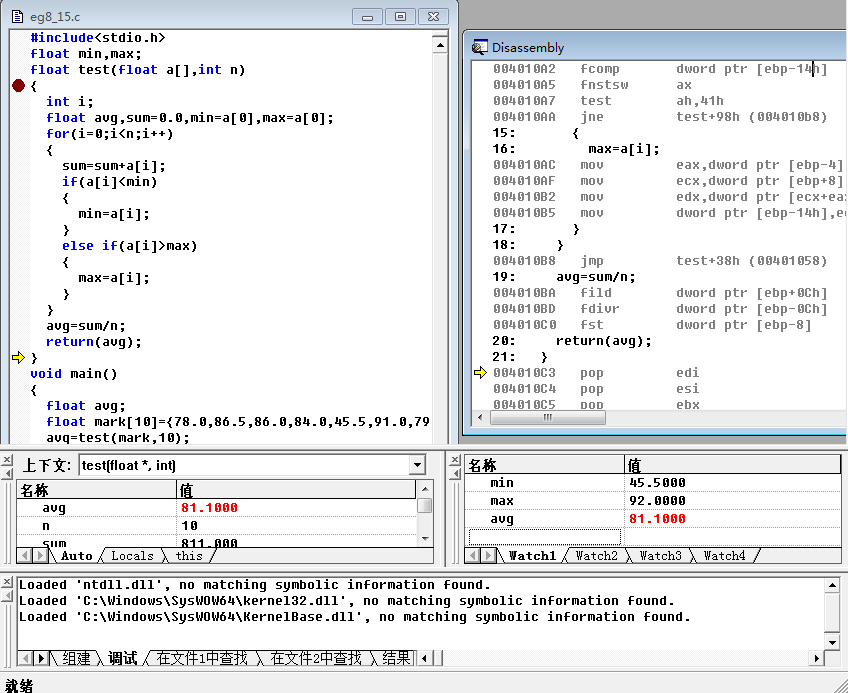Open the 调试 output tab
This screenshot has height=693, width=848.
(x=122, y=658)
